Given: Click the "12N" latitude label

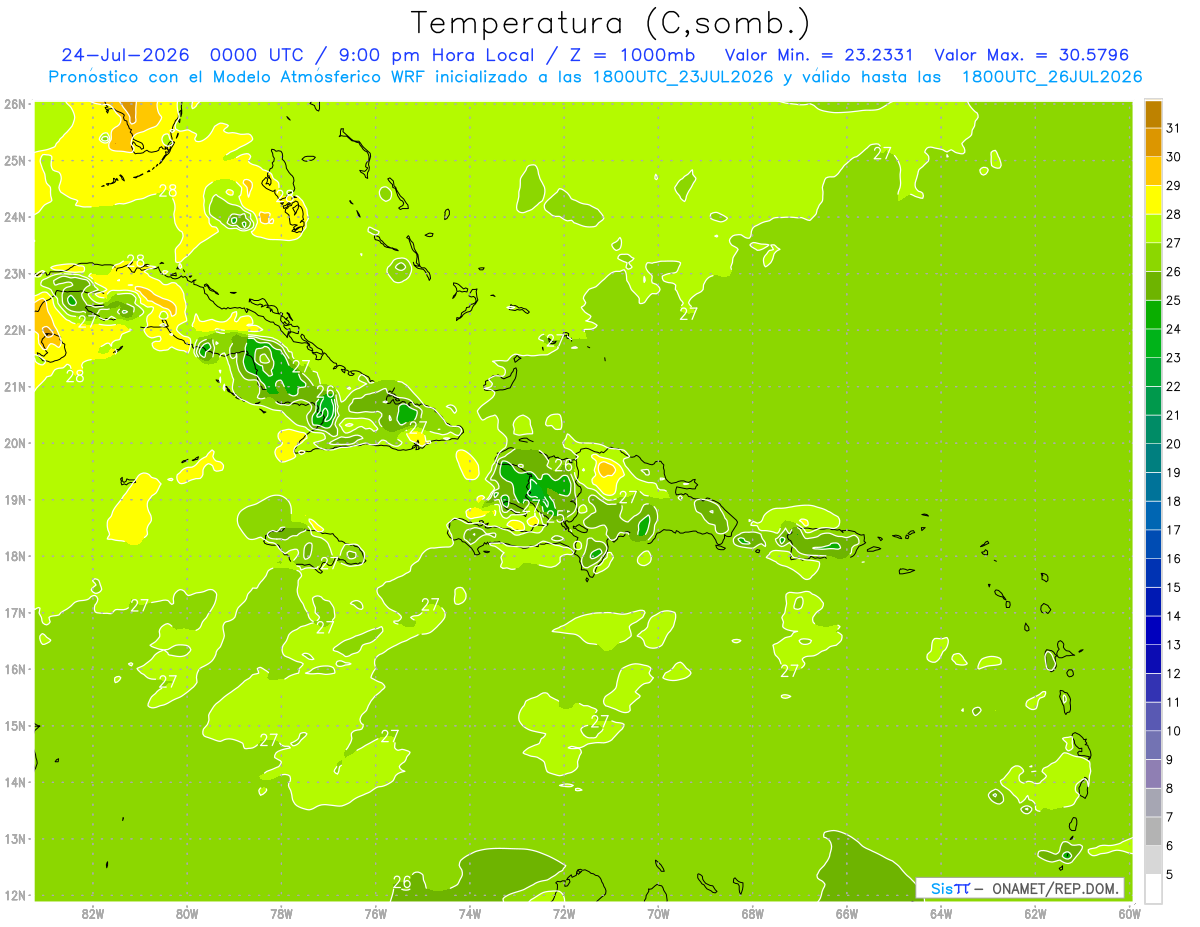Looking at the screenshot, I should tap(14, 894).
